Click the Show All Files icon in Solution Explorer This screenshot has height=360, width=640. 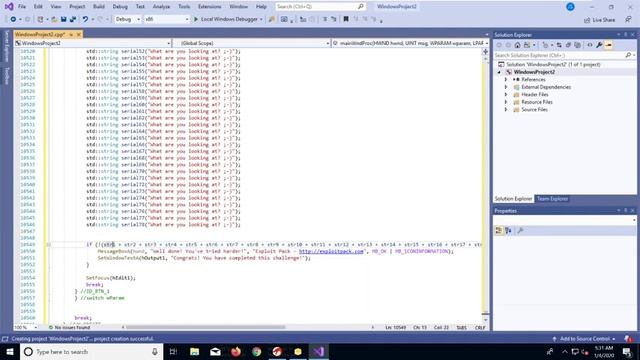coord(577,45)
